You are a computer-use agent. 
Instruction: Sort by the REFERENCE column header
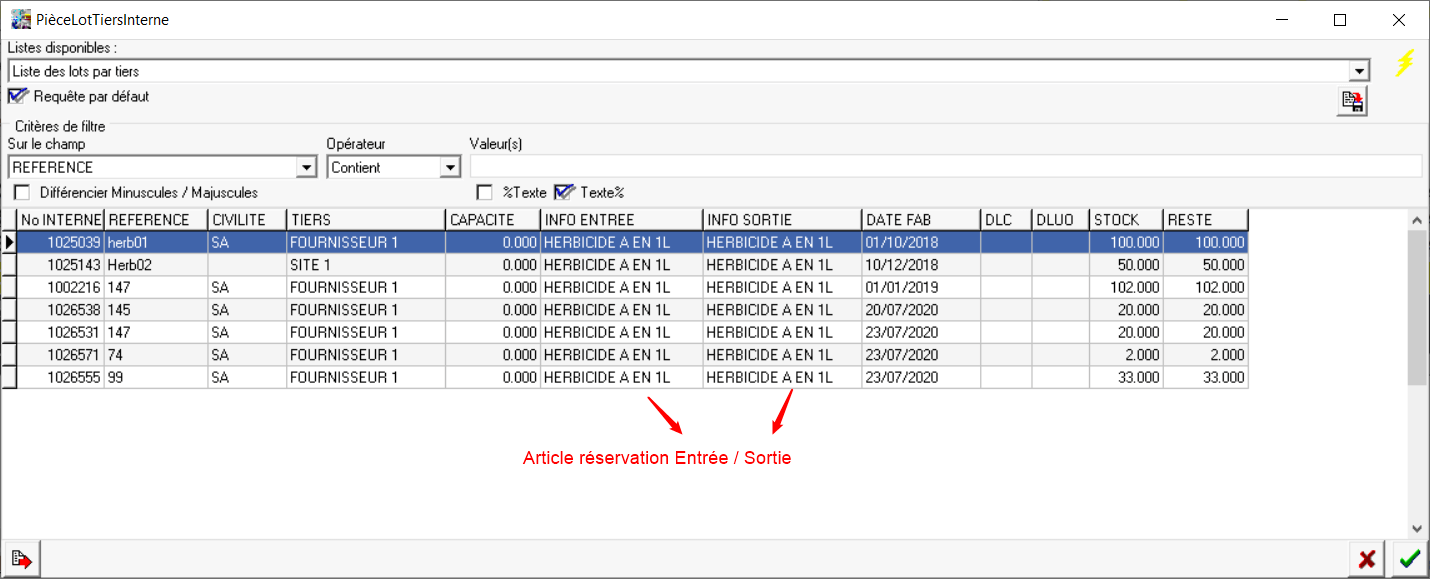click(x=156, y=220)
